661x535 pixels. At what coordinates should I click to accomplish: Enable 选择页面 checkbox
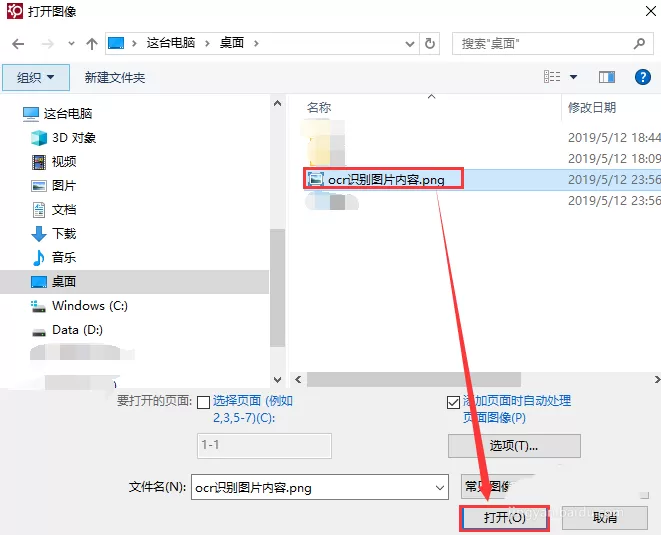pos(203,402)
